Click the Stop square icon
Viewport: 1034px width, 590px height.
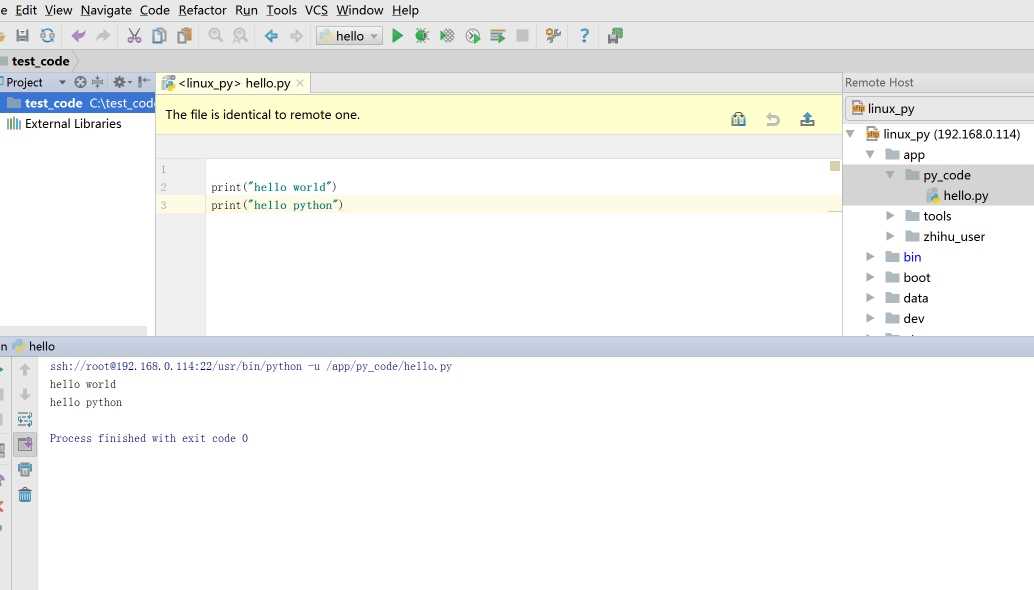click(522, 36)
